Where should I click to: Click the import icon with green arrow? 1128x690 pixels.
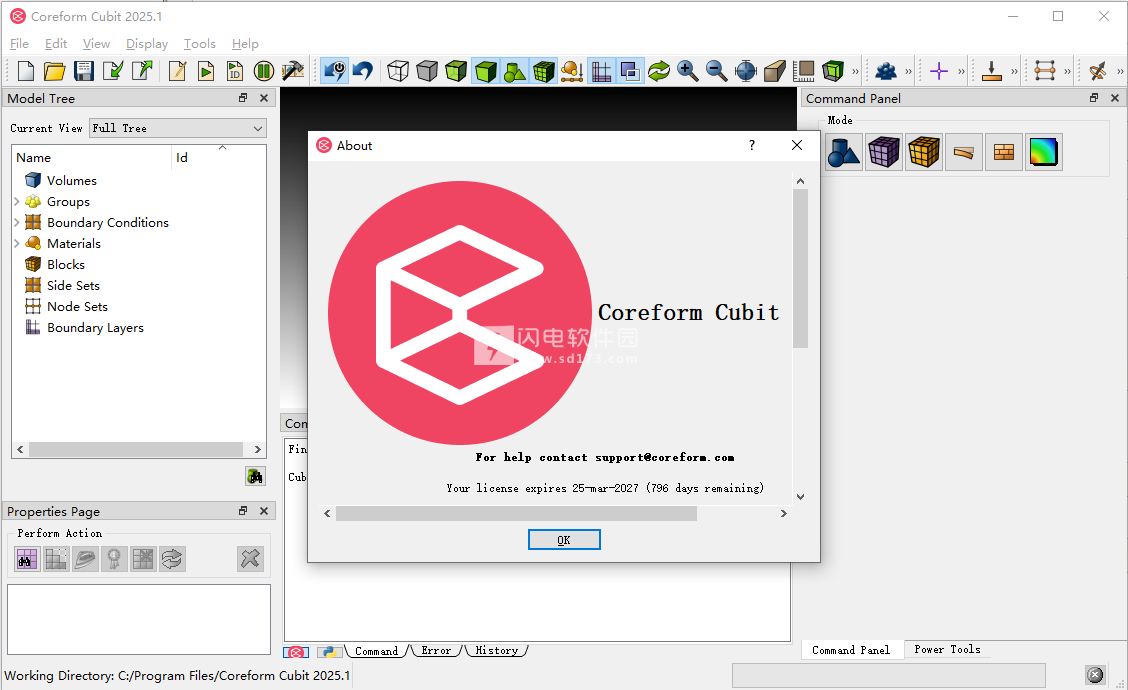pyautogui.click(x=113, y=71)
